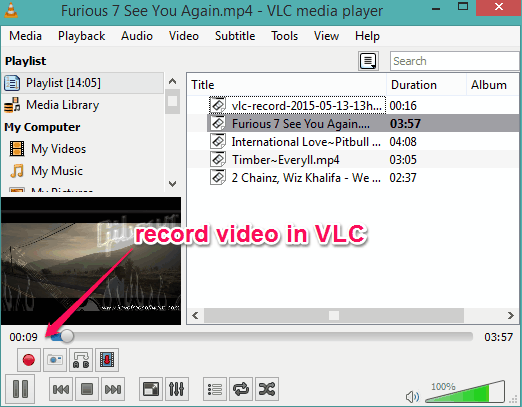Toggle random shuffle mode

[x=267, y=389]
